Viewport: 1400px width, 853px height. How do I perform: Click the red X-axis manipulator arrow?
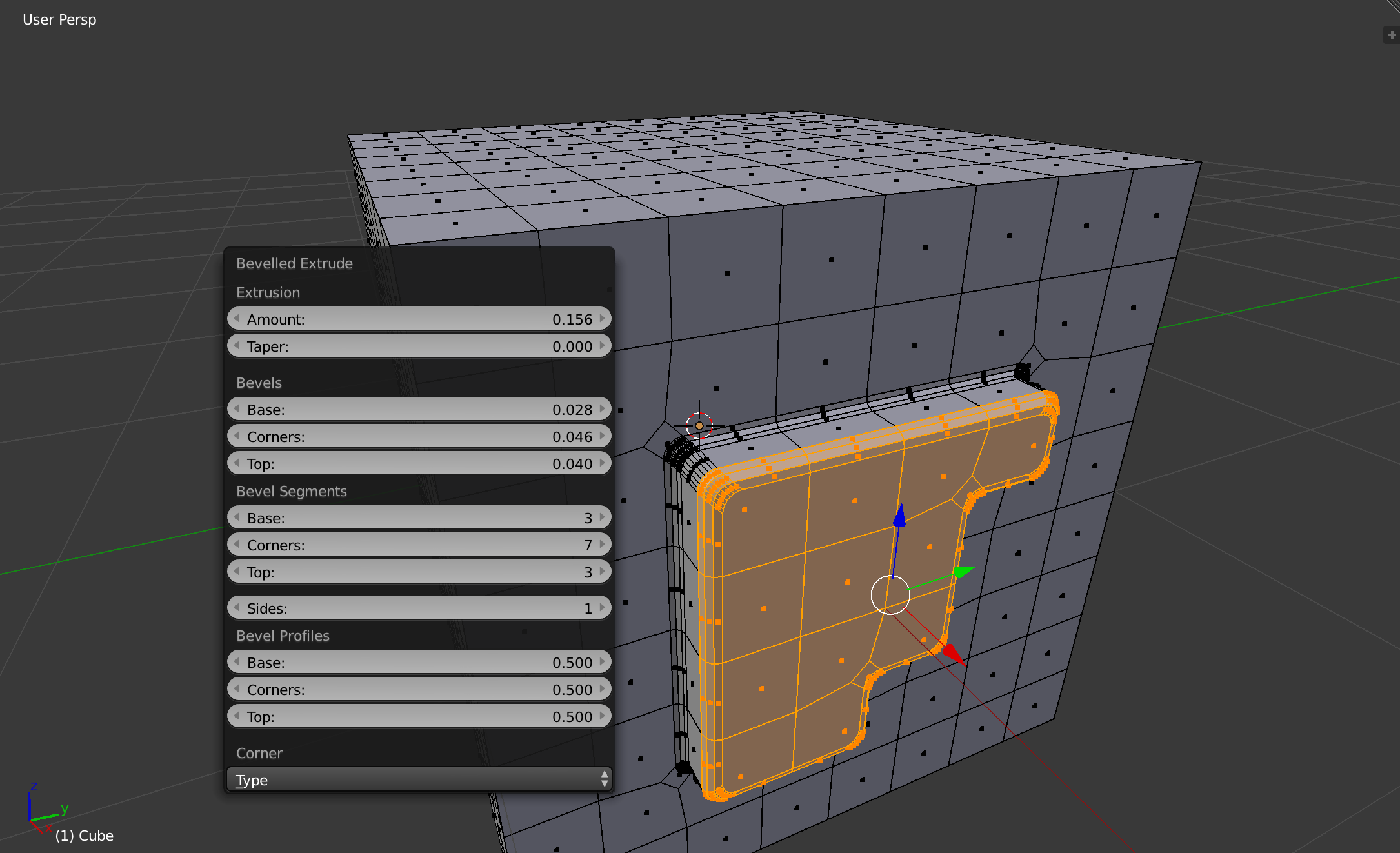[x=954, y=654]
